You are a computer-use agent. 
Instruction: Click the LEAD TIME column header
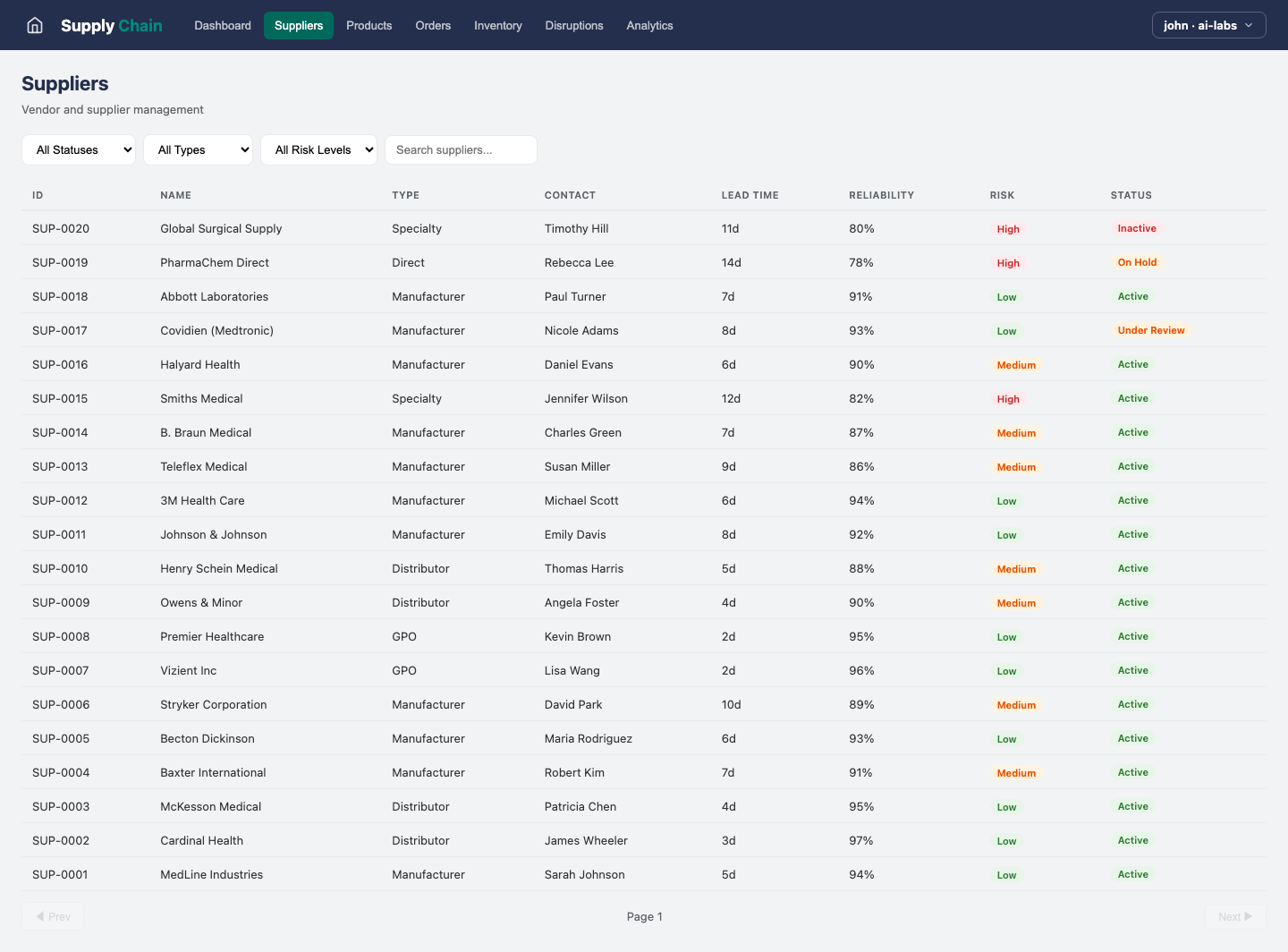[750, 195]
